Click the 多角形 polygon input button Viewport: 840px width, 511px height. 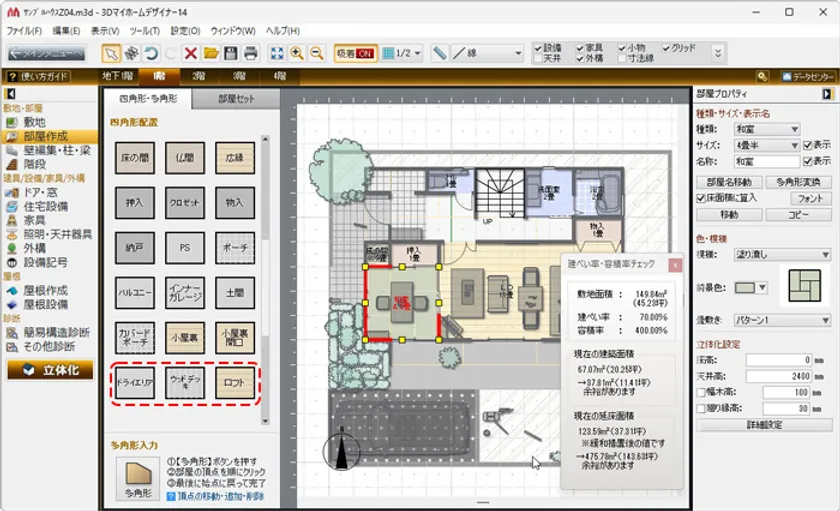134,483
